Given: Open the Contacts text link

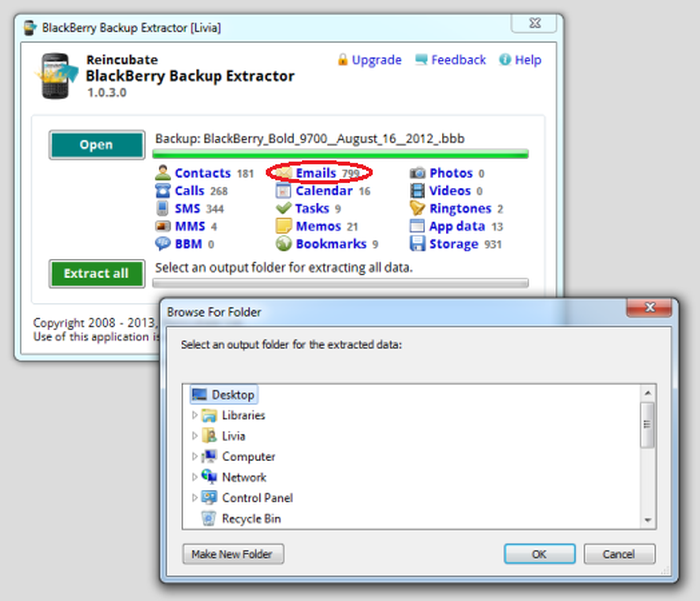Looking at the screenshot, I should [x=203, y=173].
